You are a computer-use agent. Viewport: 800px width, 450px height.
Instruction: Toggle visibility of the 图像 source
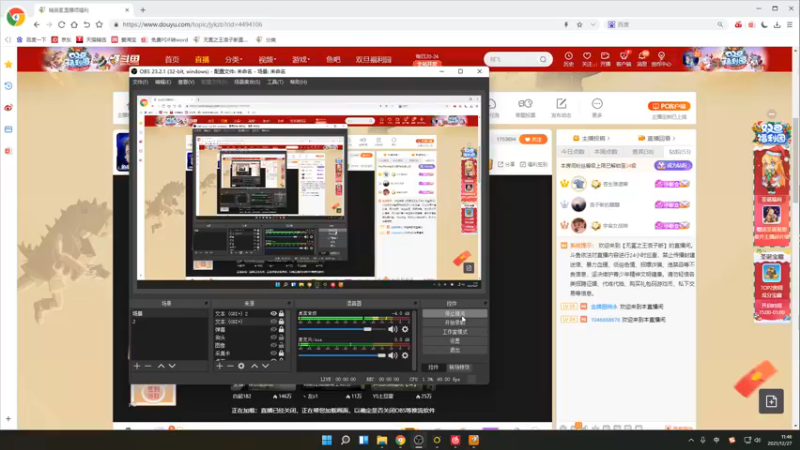[273, 345]
